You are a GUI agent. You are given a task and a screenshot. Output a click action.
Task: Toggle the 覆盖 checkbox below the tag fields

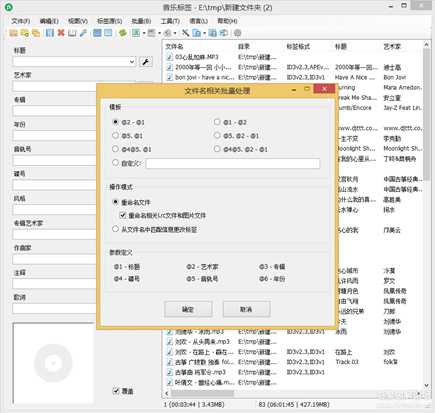click(116, 391)
